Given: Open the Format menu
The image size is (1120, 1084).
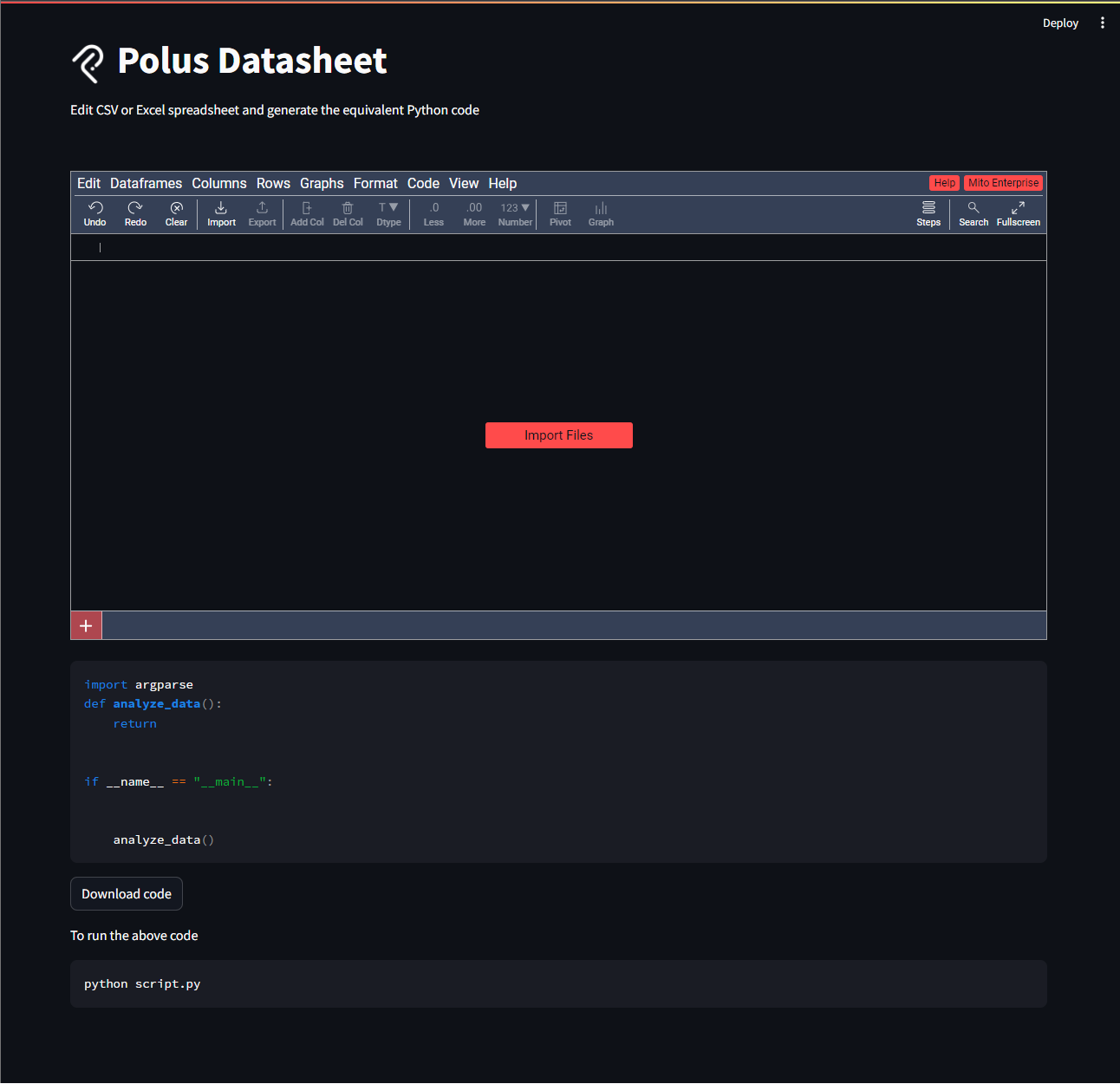Looking at the screenshot, I should tap(375, 184).
